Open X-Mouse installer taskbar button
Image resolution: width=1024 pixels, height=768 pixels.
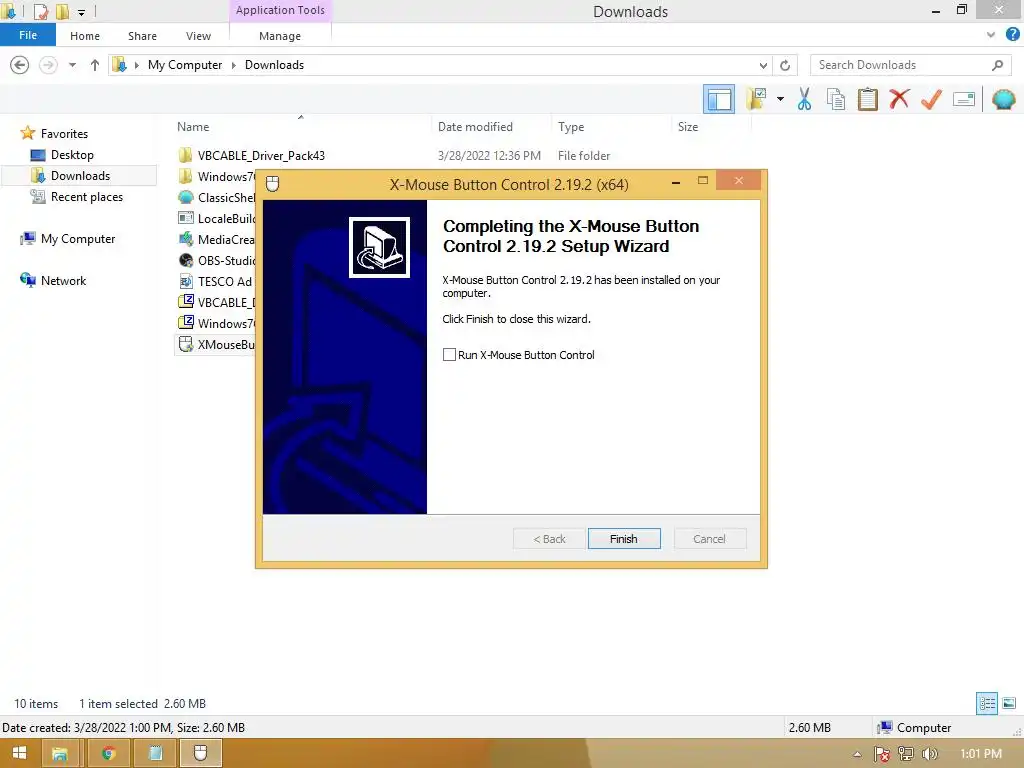pos(200,754)
